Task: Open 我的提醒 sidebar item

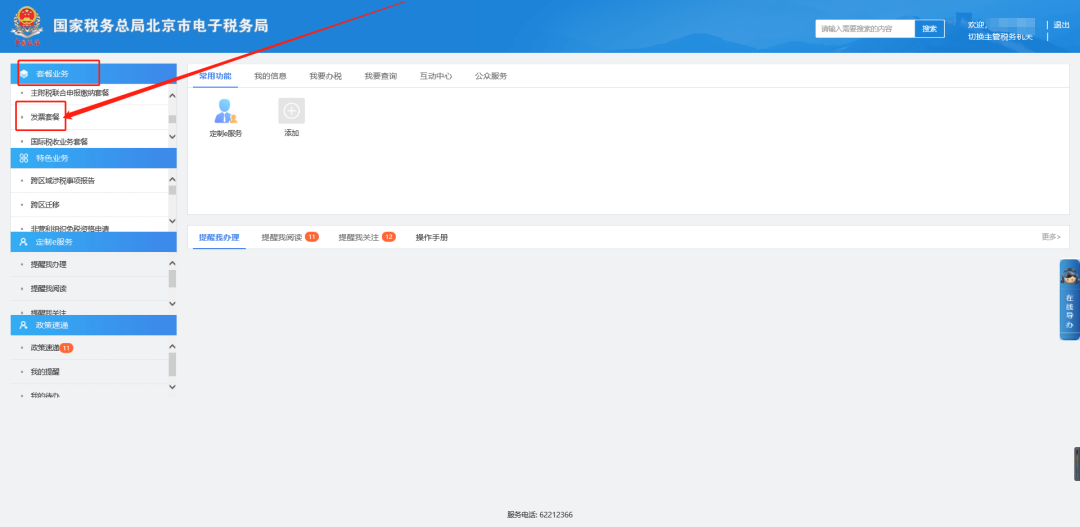Action: [45, 372]
